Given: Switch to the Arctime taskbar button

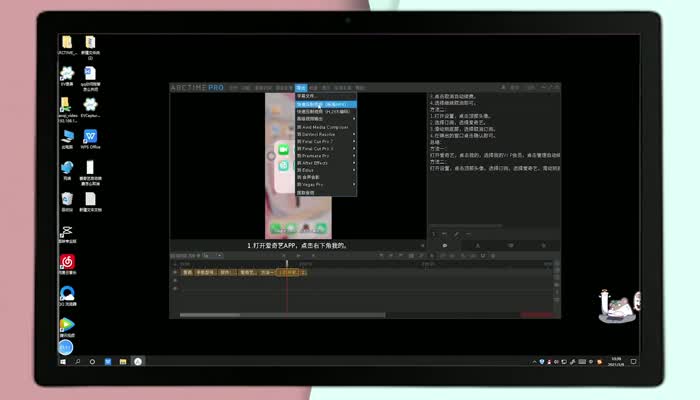Looking at the screenshot, I should 138,362.
